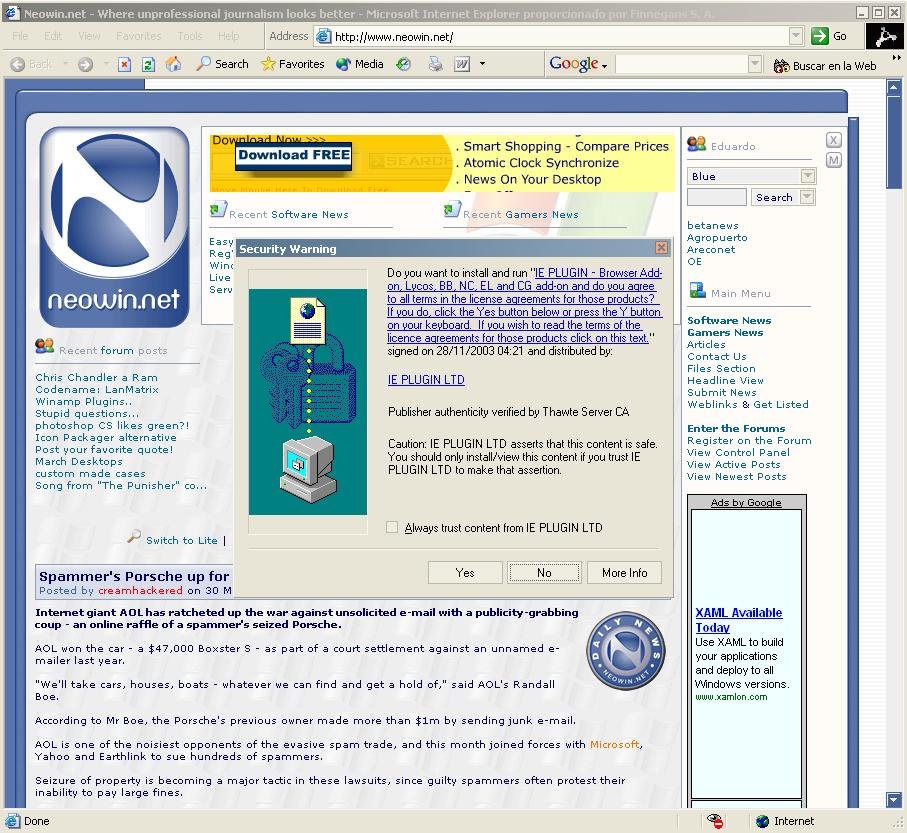Open the File menu

[20, 36]
